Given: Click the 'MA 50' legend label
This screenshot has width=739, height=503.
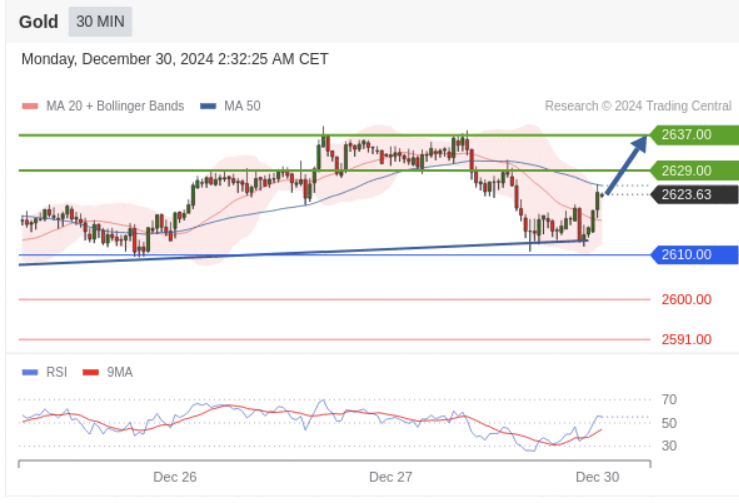Looking at the screenshot, I should 242,106.
